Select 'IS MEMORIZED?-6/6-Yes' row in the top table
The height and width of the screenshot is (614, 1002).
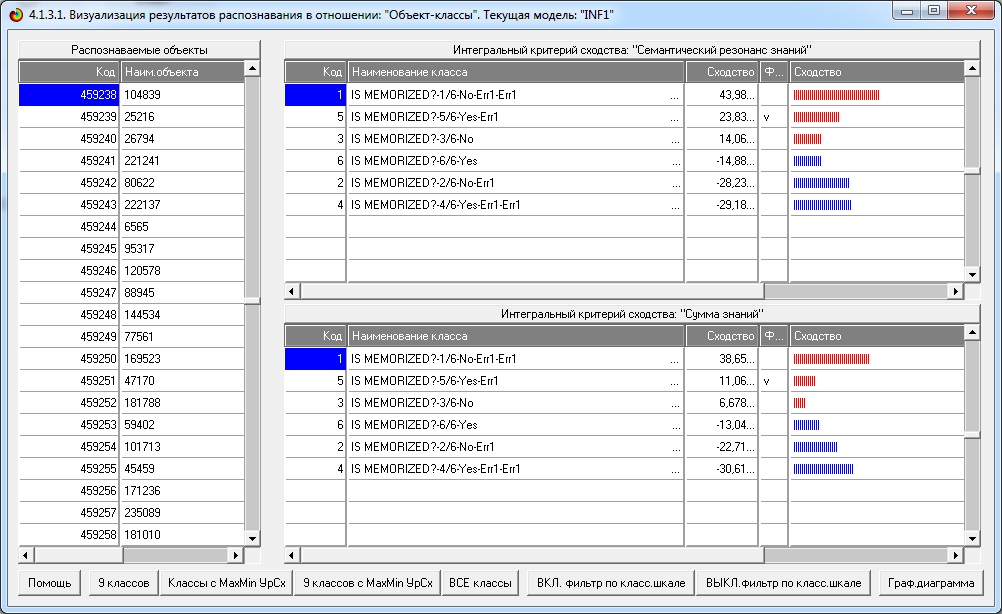point(515,161)
